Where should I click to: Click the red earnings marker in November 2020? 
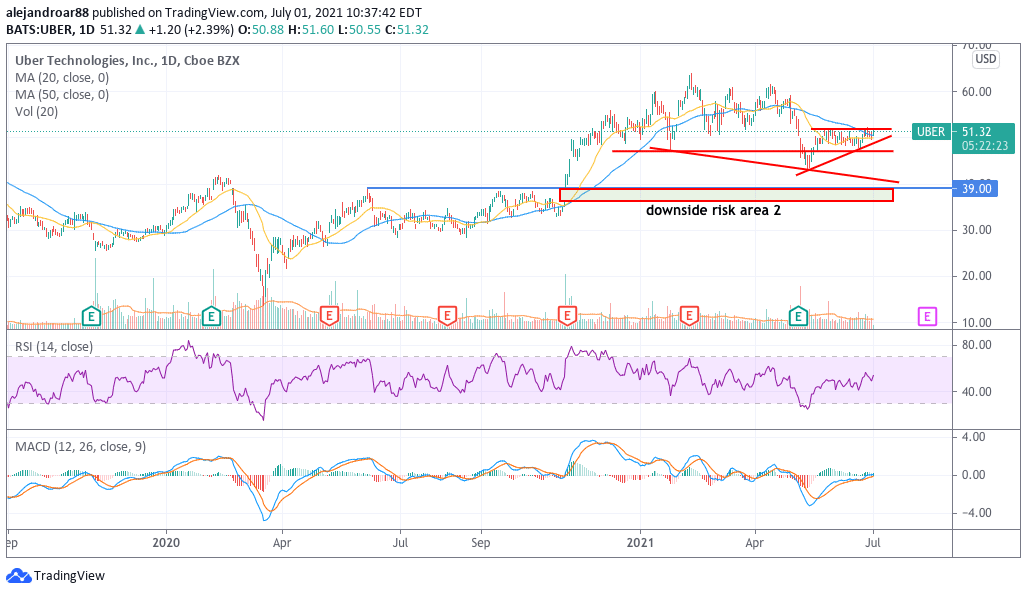(567, 317)
